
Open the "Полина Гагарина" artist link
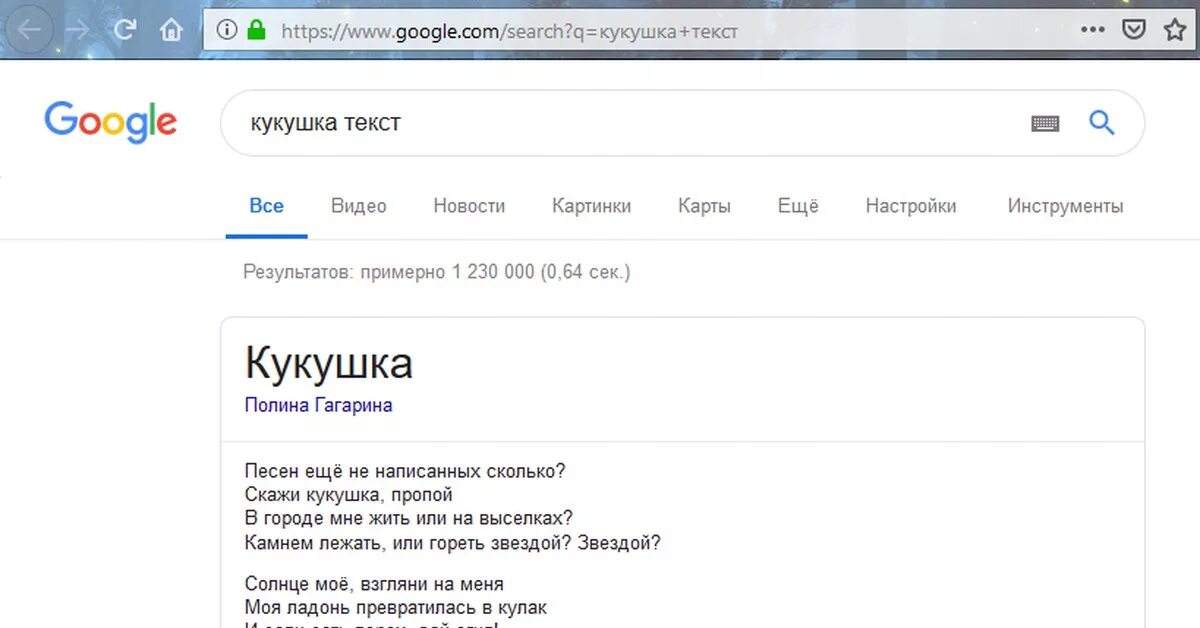(x=319, y=405)
